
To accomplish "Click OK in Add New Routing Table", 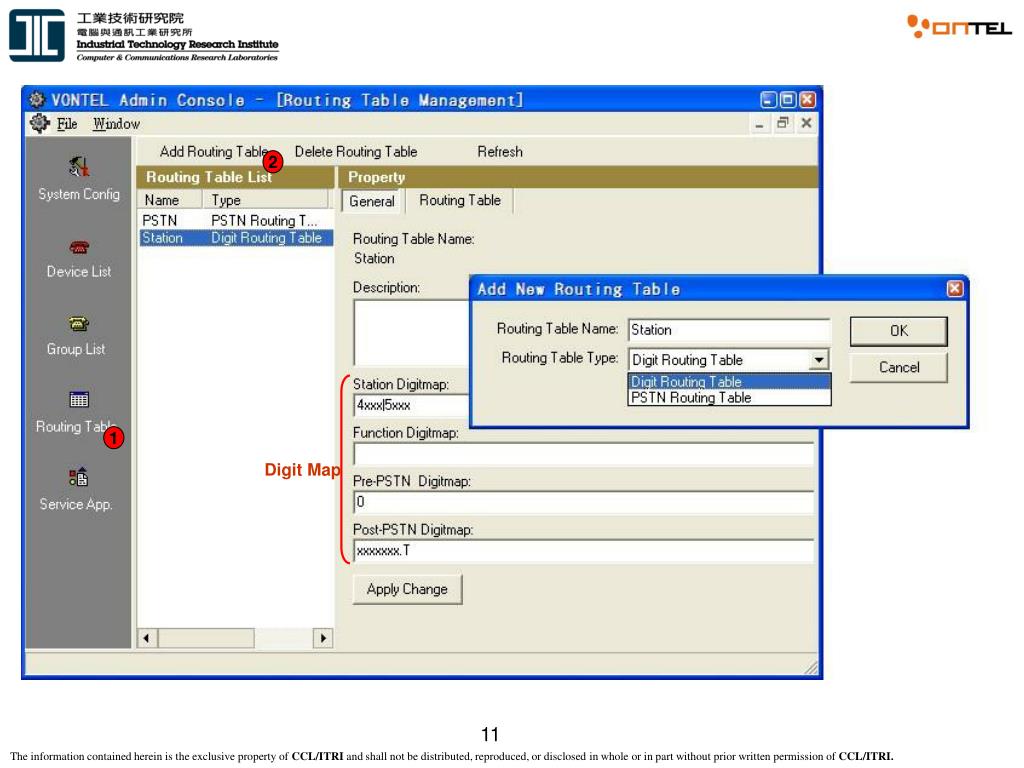I will tap(898, 331).
